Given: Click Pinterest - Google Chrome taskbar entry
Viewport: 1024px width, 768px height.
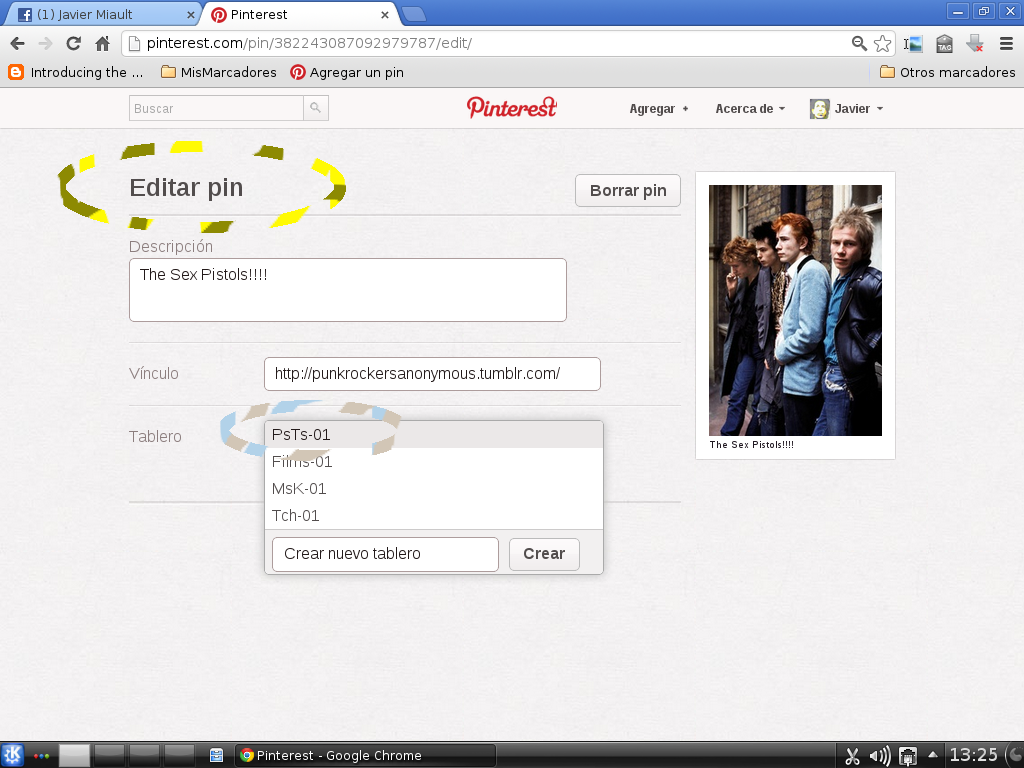Looking at the screenshot, I should click(365, 756).
